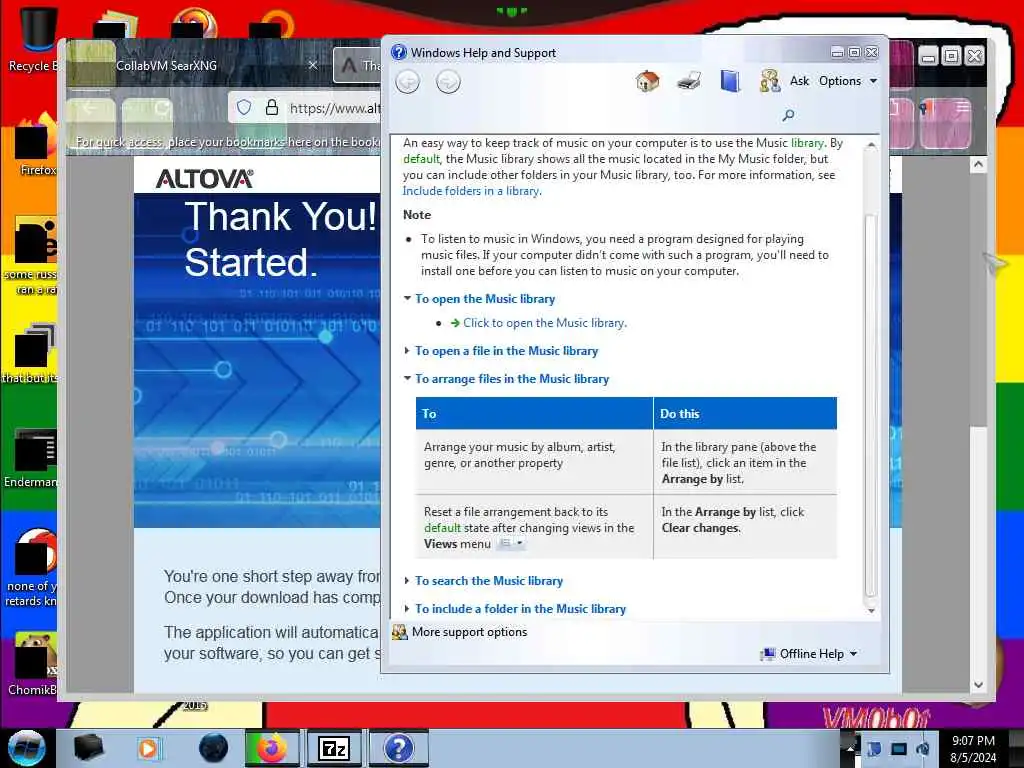Click the Help window scroll down arrow
The image size is (1024, 768).
click(871, 611)
